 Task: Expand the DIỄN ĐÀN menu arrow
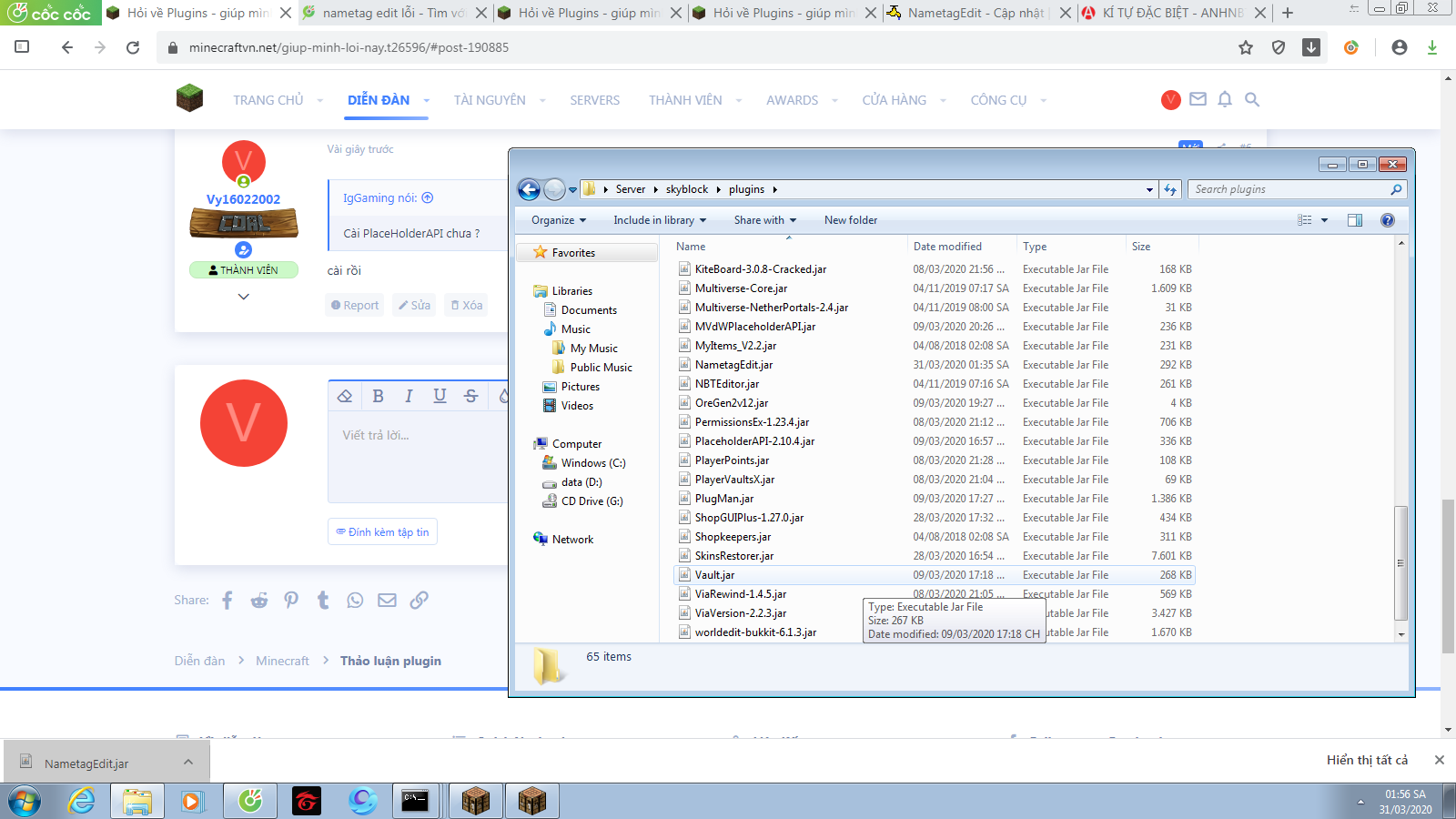tap(426, 101)
